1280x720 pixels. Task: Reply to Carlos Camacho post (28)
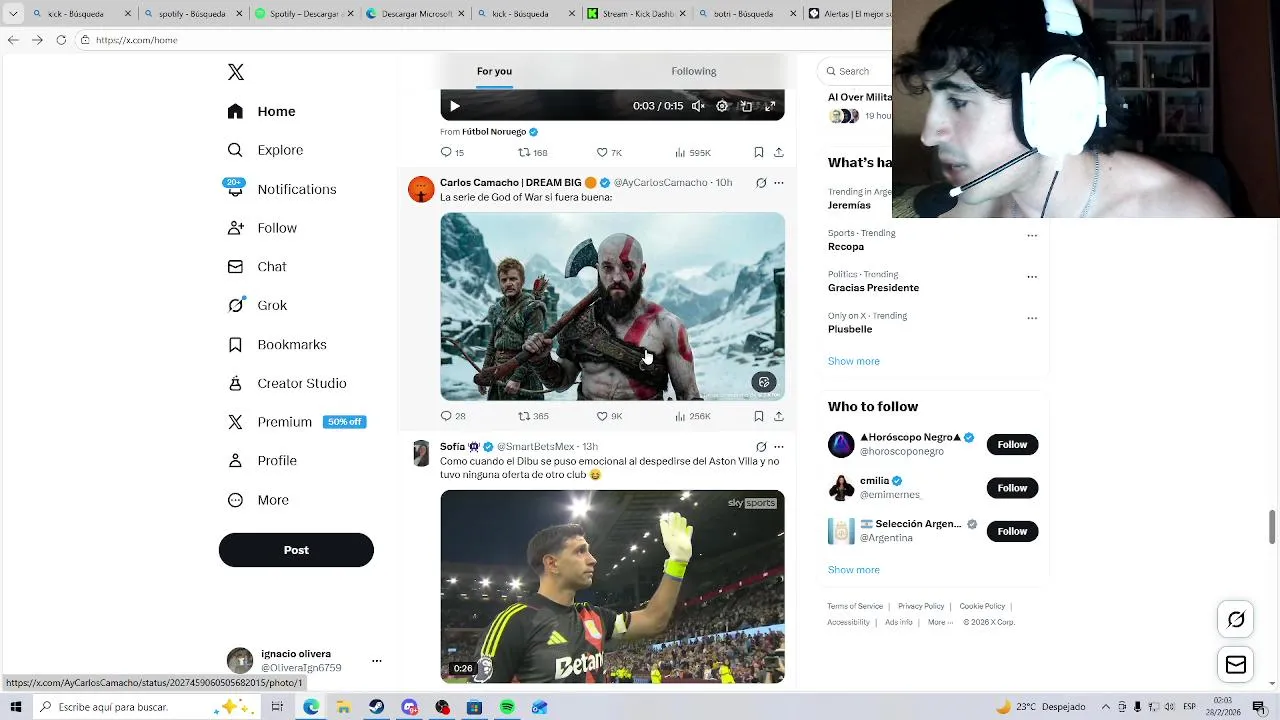(x=453, y=416)
